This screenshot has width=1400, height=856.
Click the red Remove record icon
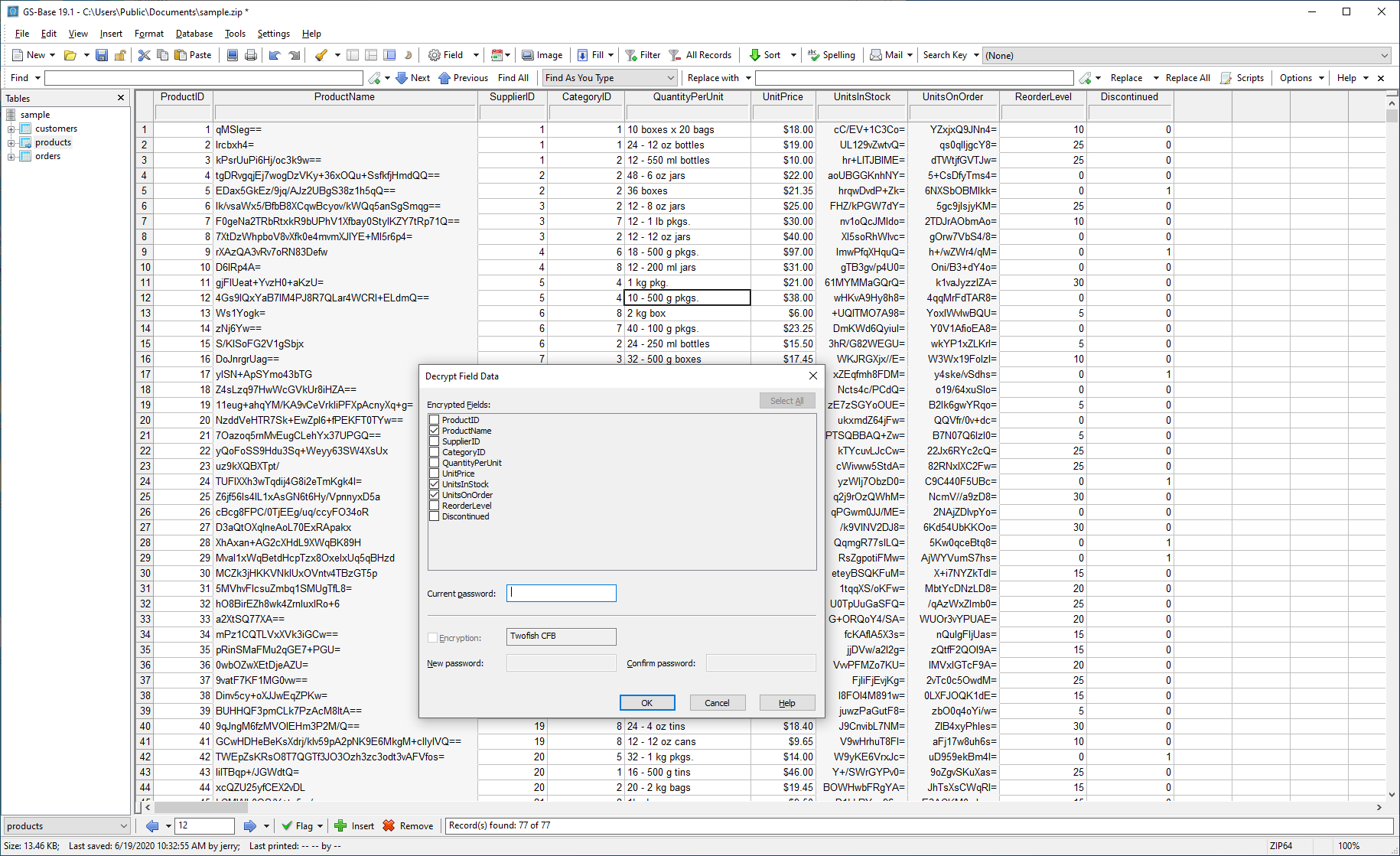click(389, 826)
